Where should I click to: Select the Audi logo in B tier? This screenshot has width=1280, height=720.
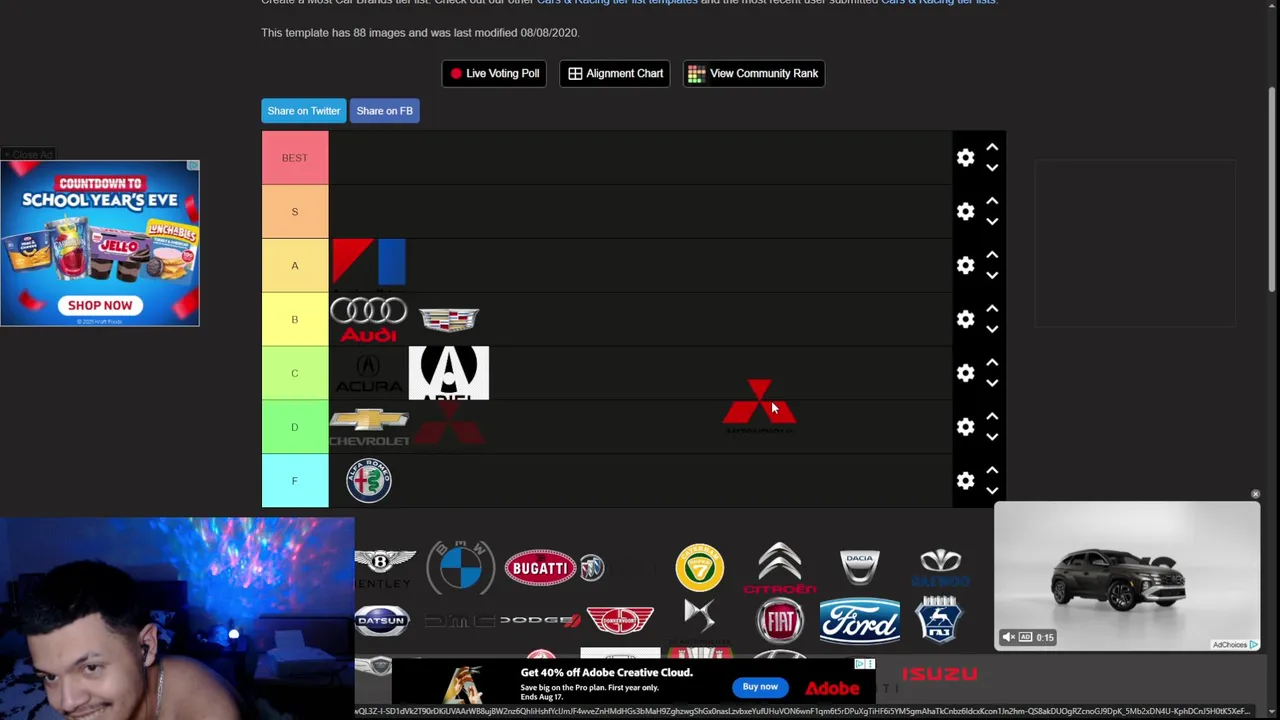(x=369, y=320)
